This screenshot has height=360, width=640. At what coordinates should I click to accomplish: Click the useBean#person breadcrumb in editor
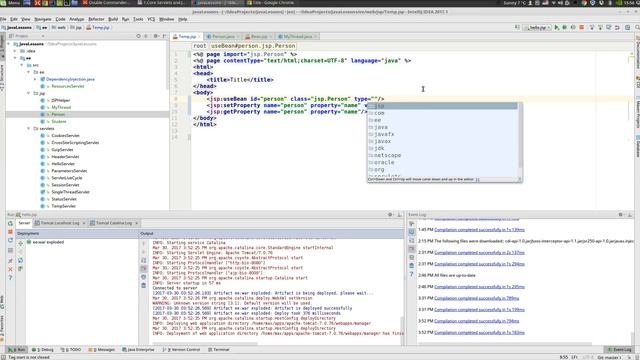click(253, 46)
